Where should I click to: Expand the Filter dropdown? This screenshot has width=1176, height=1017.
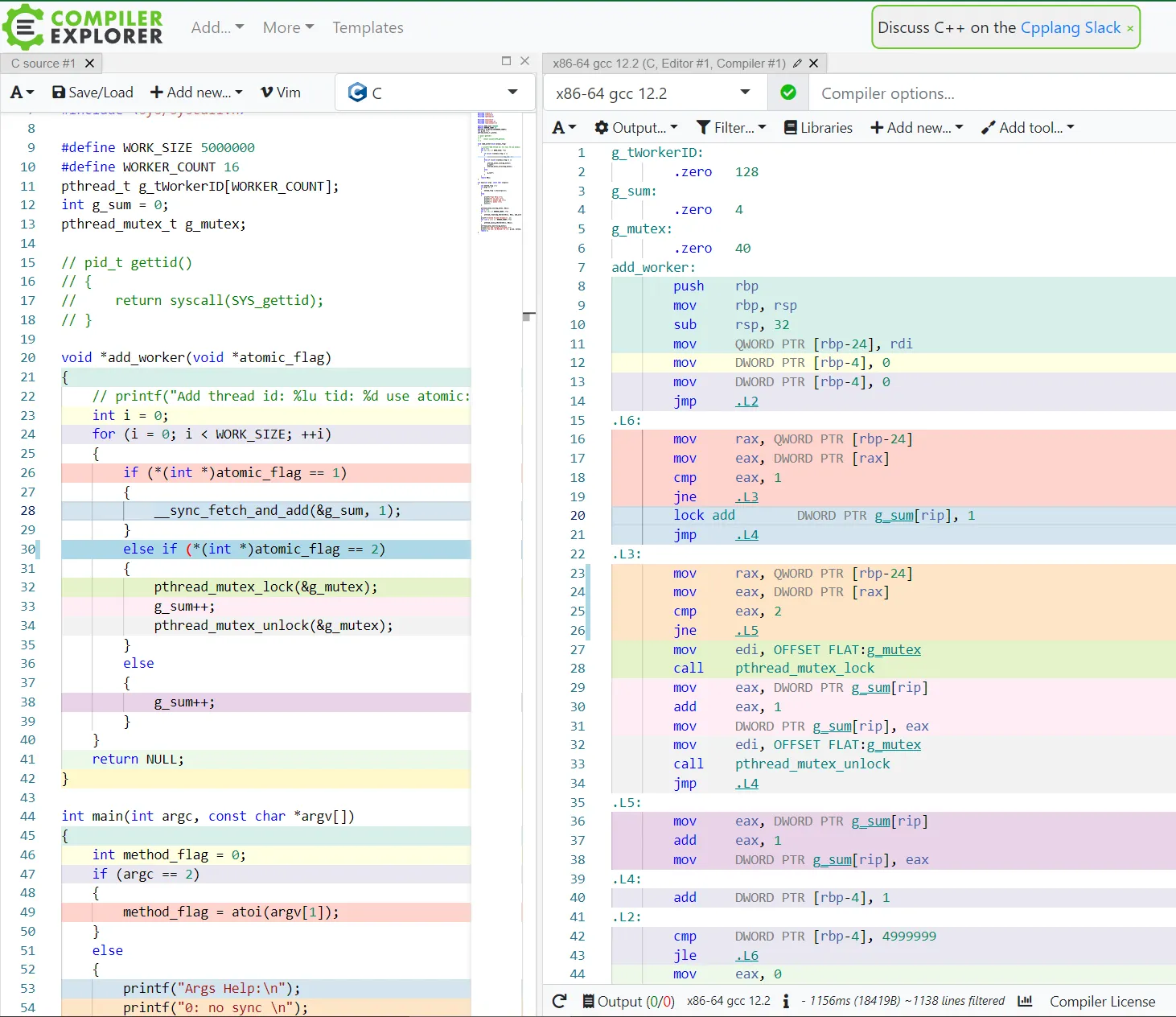point(731,128)
